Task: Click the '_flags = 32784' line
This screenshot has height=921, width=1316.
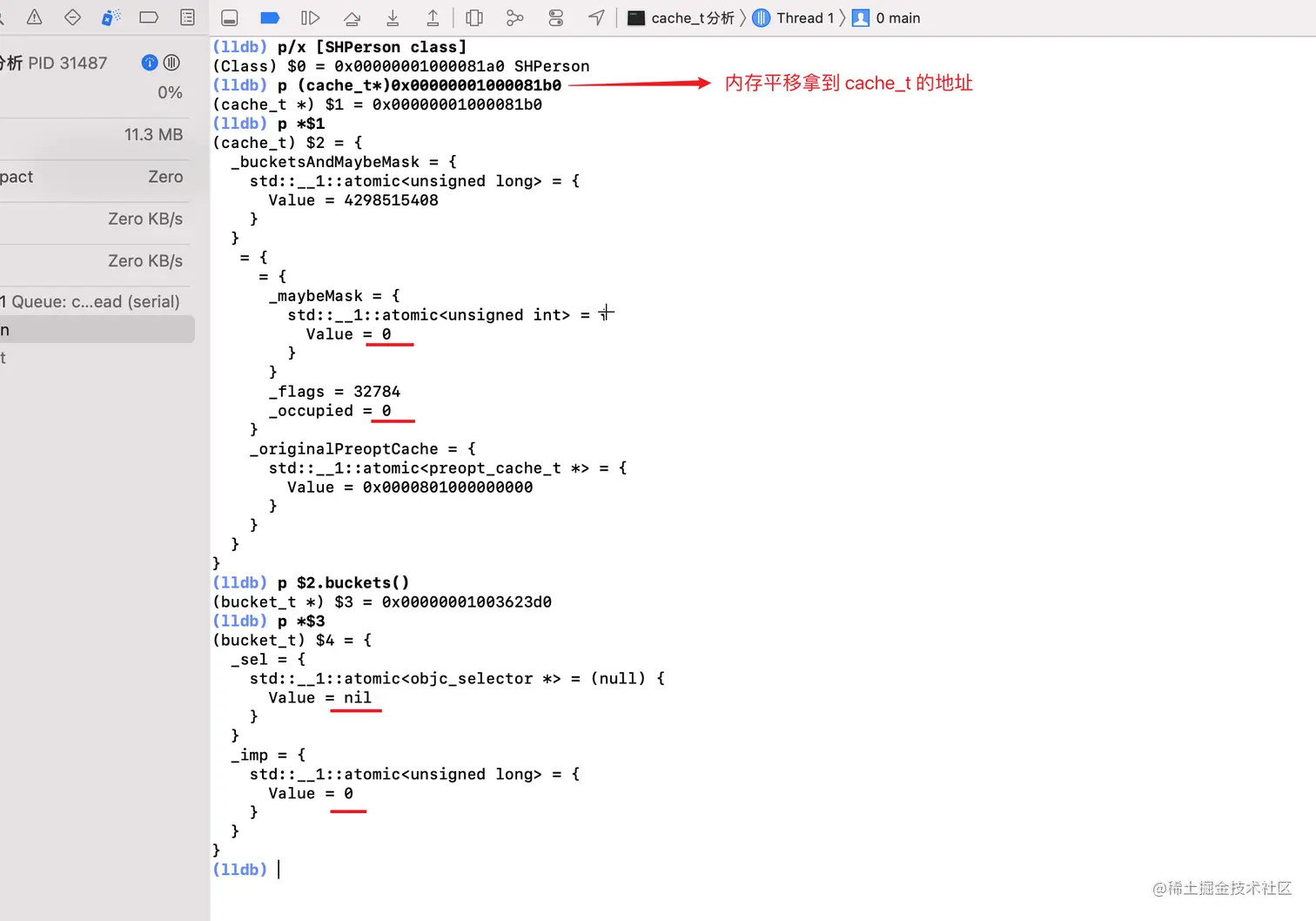Action: click(x=334, y=392)
